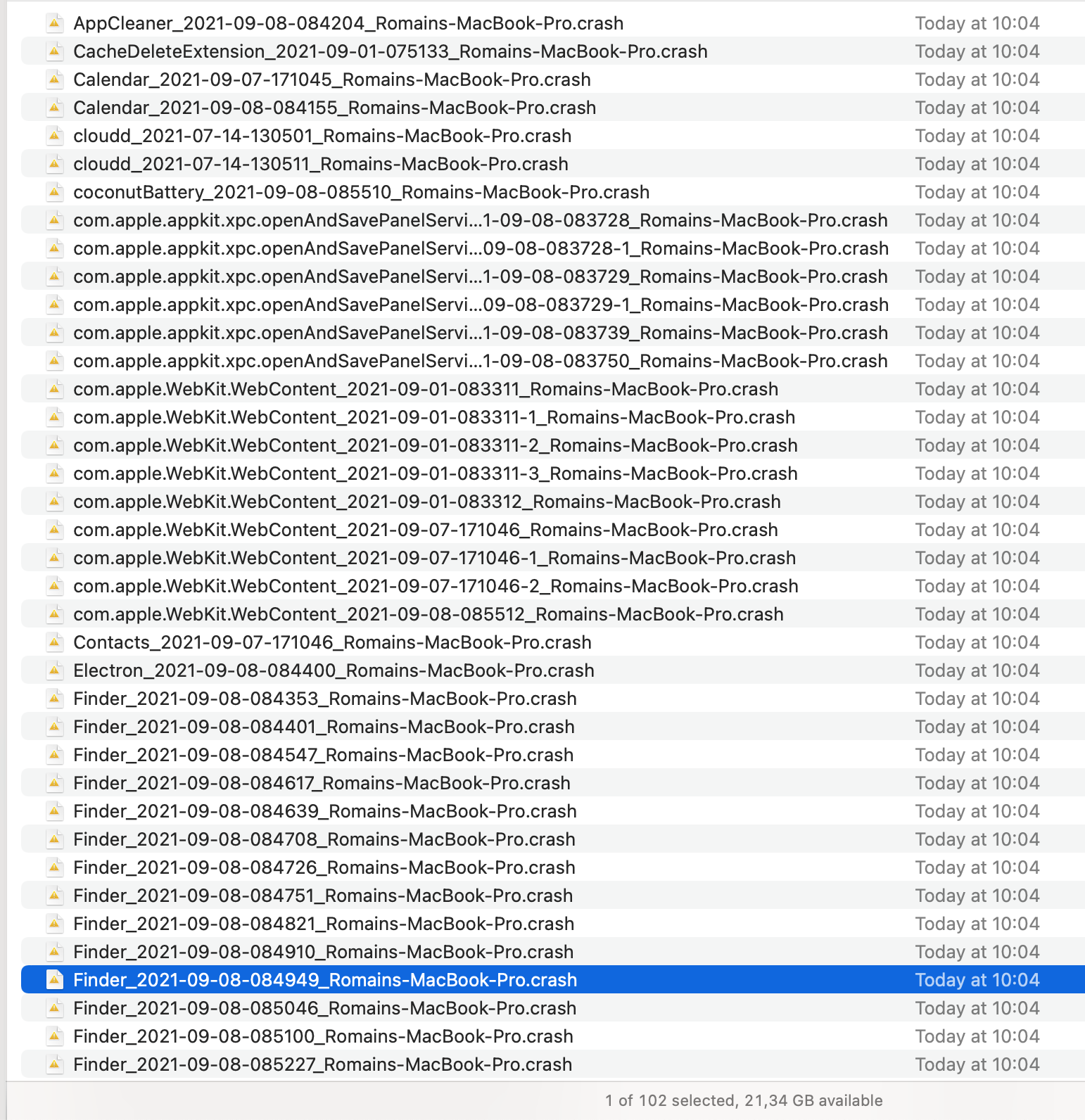Click icon of Finder_2021-09-08-084353 crash file
The height and width of the screenshot is (1120, 1085).
click(54, 699)
